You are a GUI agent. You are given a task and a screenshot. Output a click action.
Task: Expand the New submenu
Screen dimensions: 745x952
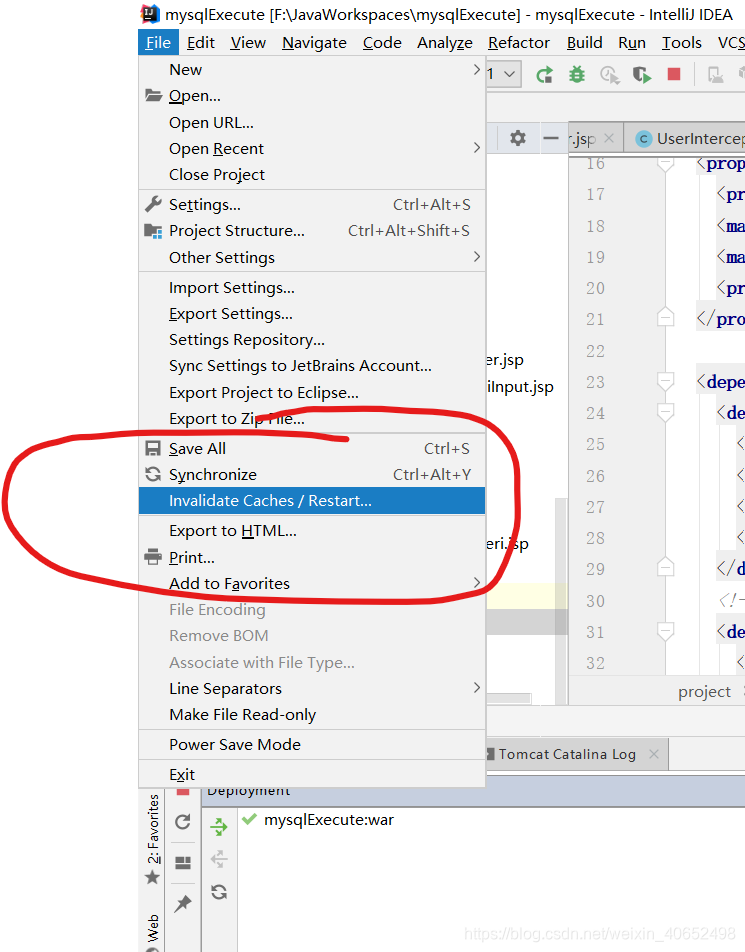pyautogui.click(x=477, y=70)
